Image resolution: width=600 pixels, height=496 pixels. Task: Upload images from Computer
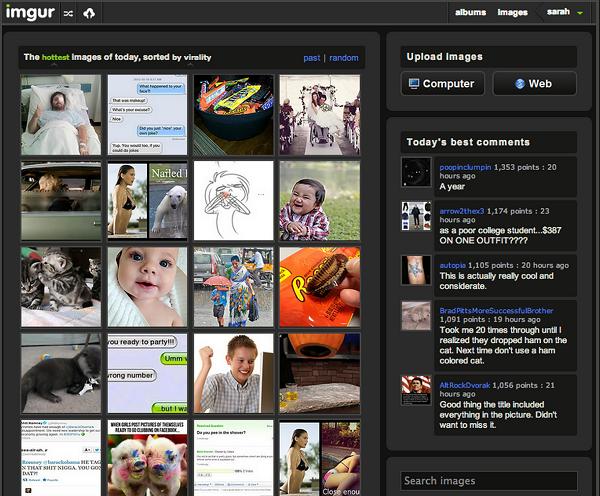coord(442,84)
